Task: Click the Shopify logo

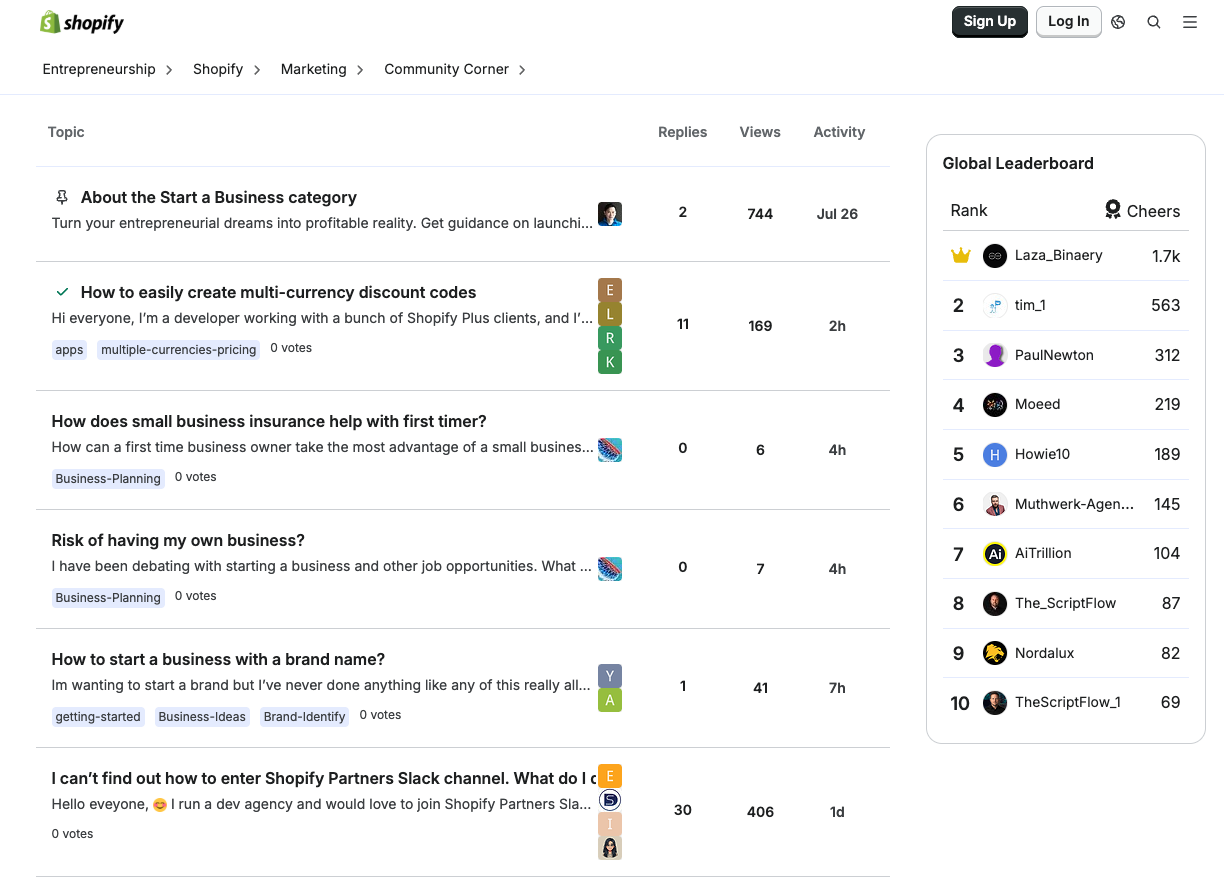Action: click(82, 22)
